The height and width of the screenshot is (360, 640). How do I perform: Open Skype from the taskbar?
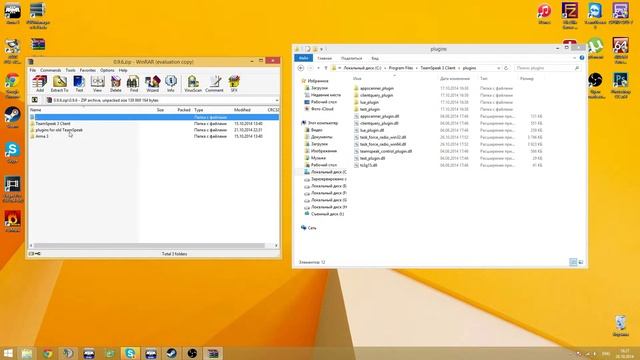point(130,353)
